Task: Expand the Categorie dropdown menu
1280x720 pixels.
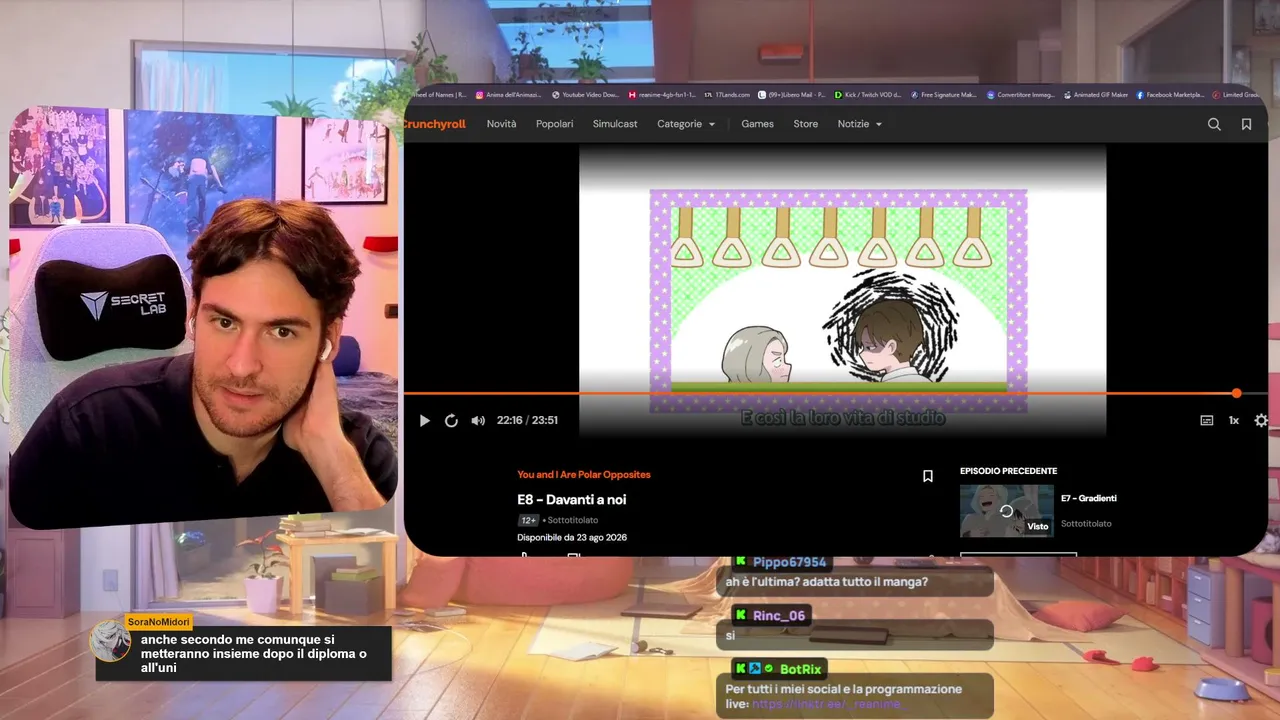Action: tap(686, 124)
